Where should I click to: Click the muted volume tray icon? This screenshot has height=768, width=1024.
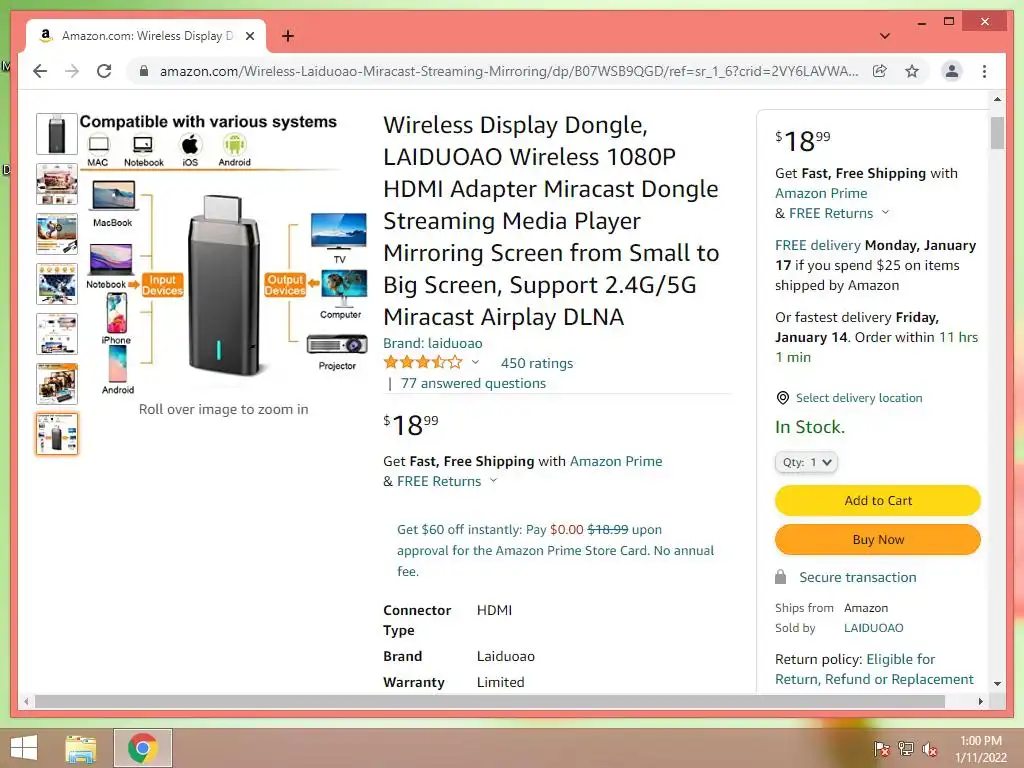(929, 748)
